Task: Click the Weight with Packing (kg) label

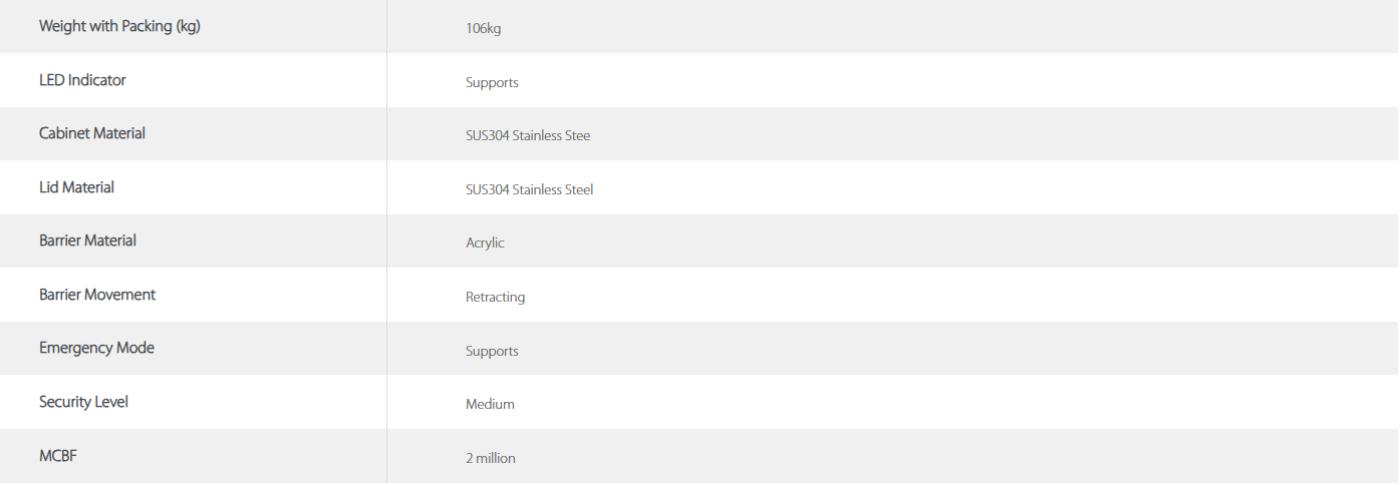Action: coord(119,26)
